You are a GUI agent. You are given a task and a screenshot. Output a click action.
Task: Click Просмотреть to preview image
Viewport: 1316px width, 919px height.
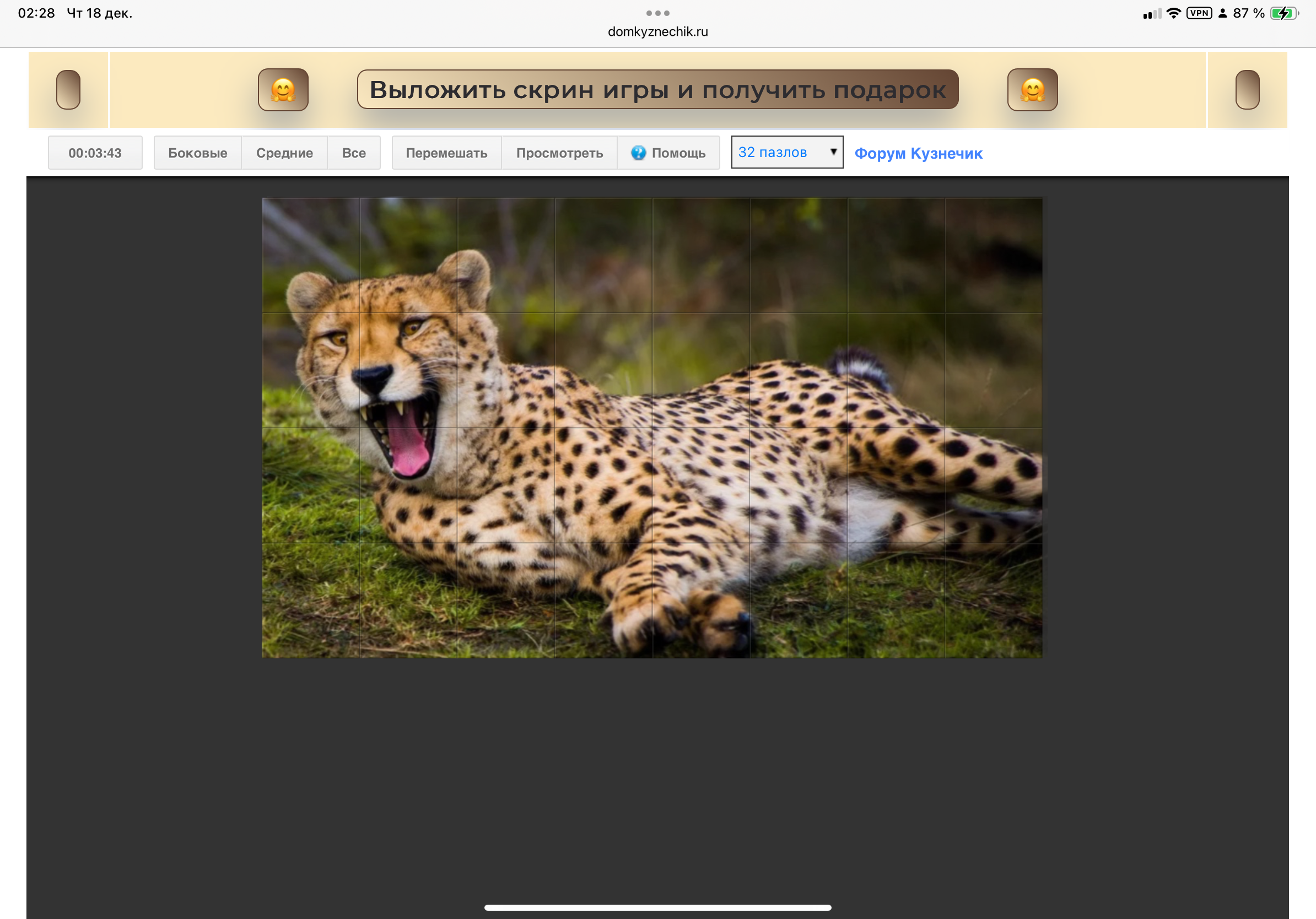tap(559, 153)
